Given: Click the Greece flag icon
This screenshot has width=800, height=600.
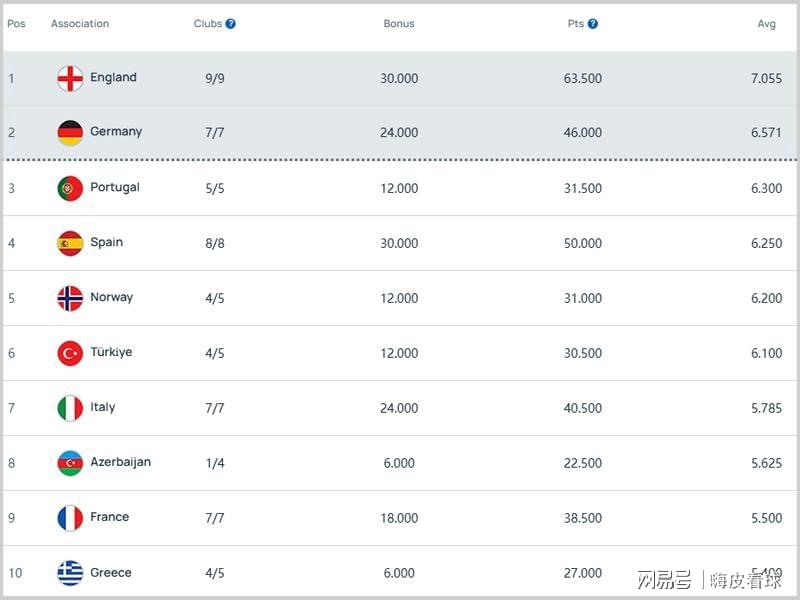Looking at the screenshot, I should coord(70,573).
